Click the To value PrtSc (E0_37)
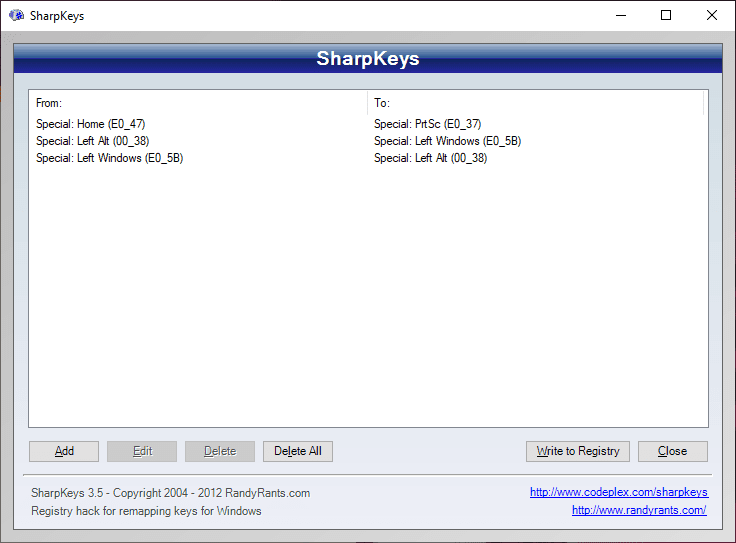The width and height of the screenshot is (736, 543). click(428, 124)
